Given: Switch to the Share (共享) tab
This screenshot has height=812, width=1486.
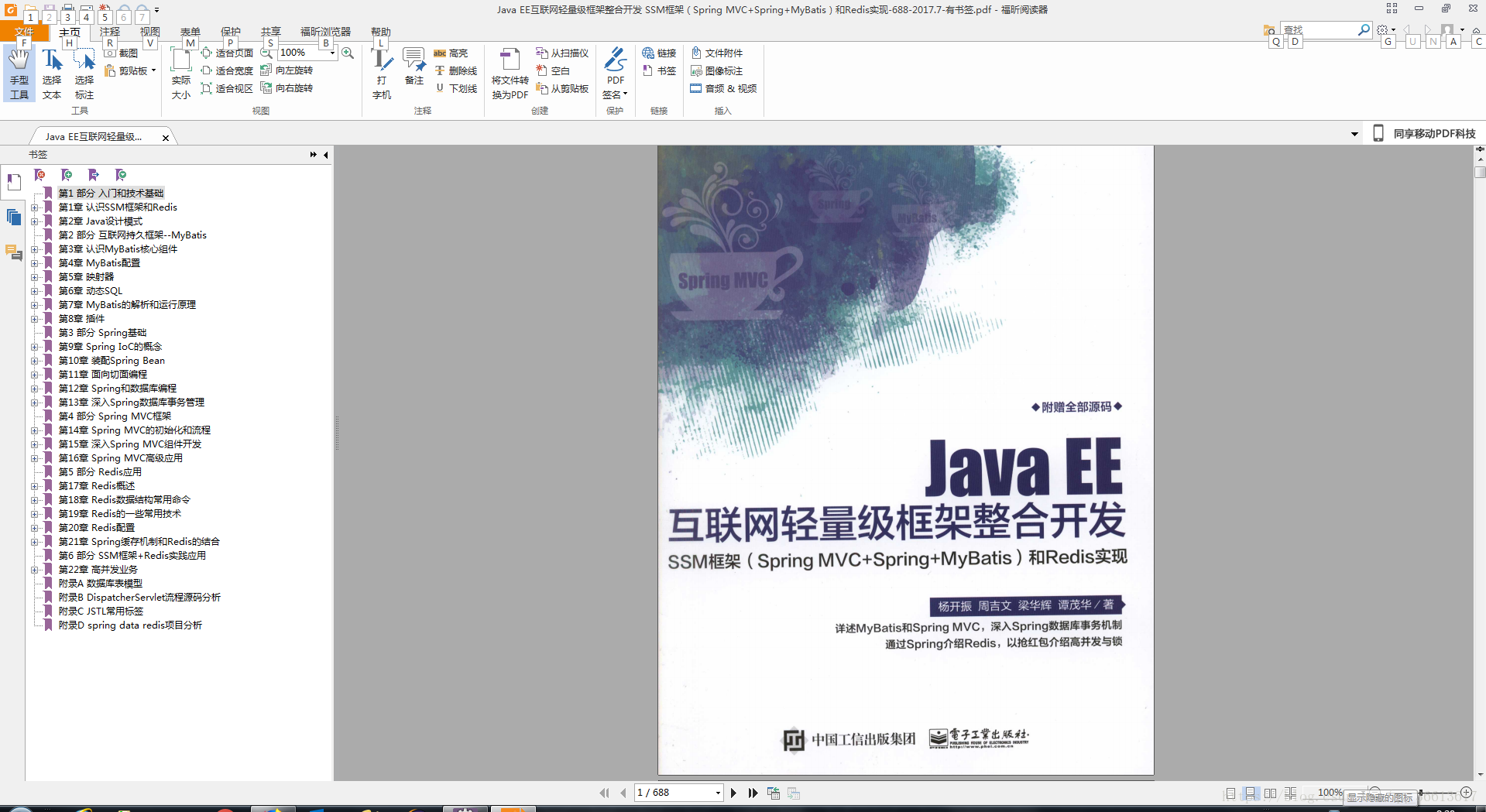Looking at the screenshot, I should click(x=271, y=32).
